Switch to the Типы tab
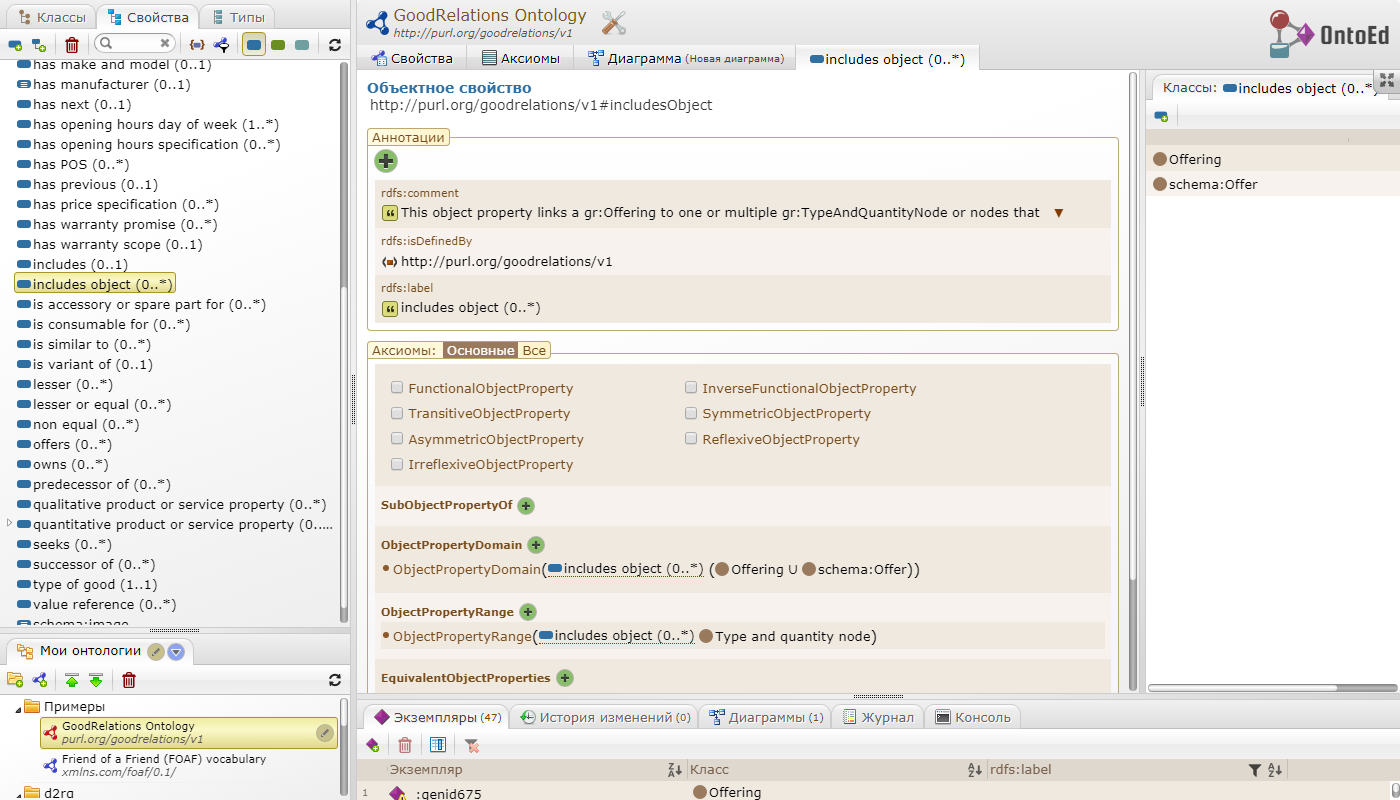The image size is (1400, 800). (x=235, y=17)
